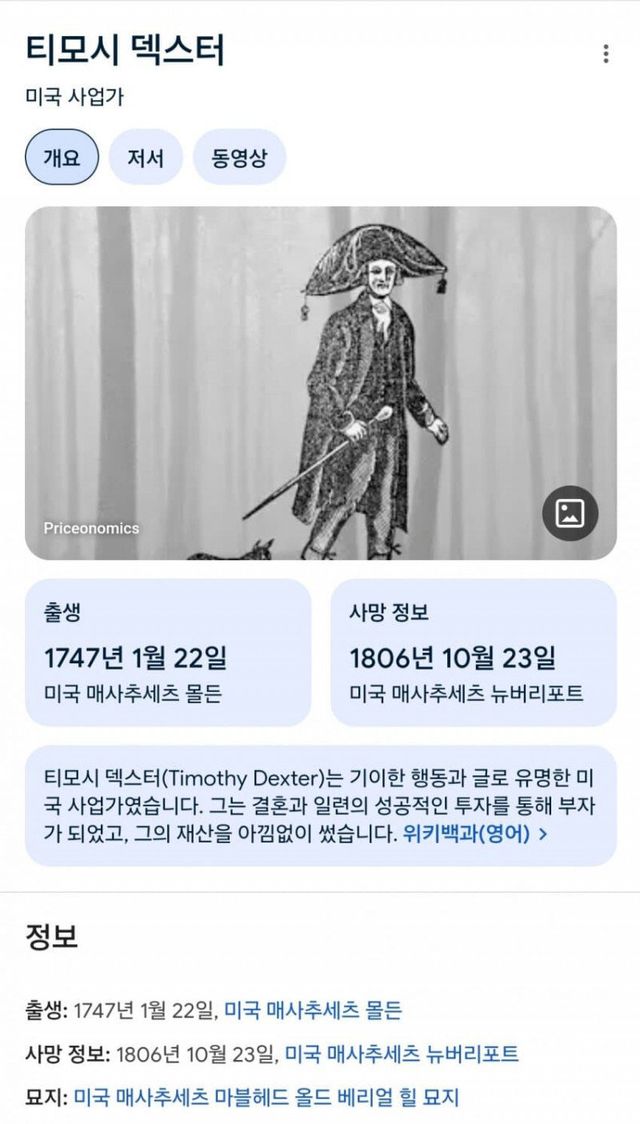
Task: Open the three-dot more options menu
Action: point(606,54)
